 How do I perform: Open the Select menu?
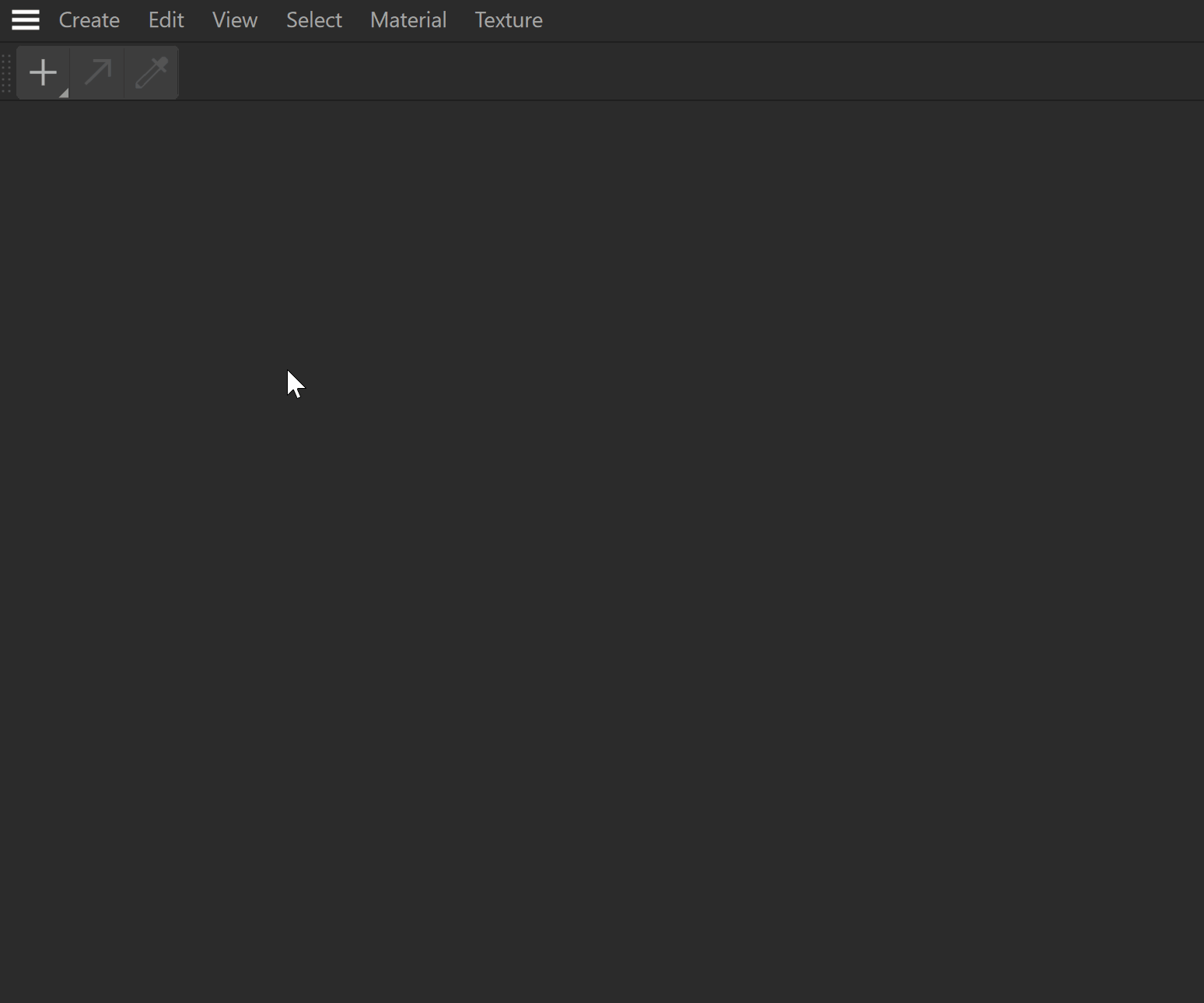314,20
